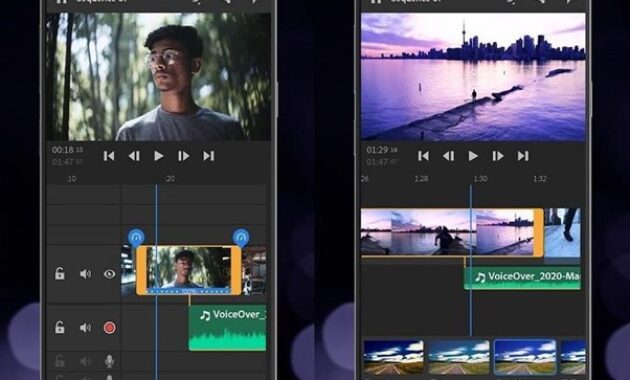Jump to sequence start on right phone
This screenshot has width=630, height=380.
(423, 156)
